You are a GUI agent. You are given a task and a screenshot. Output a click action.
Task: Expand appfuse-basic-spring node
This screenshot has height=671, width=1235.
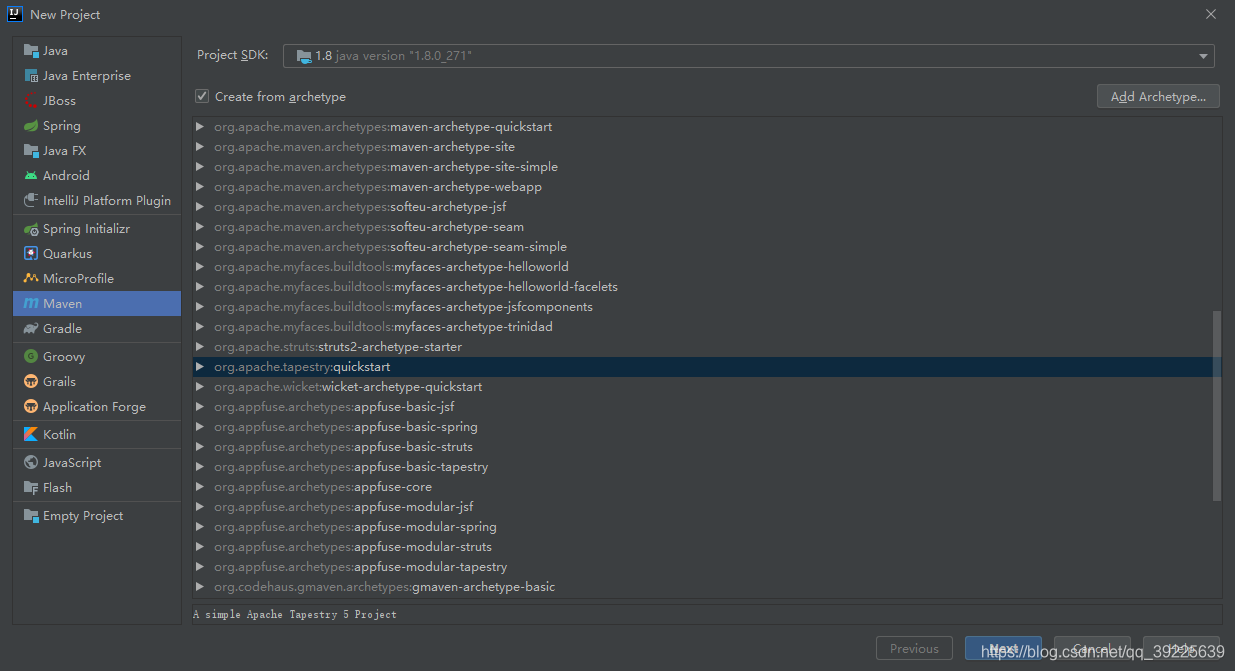pos(200,427)
